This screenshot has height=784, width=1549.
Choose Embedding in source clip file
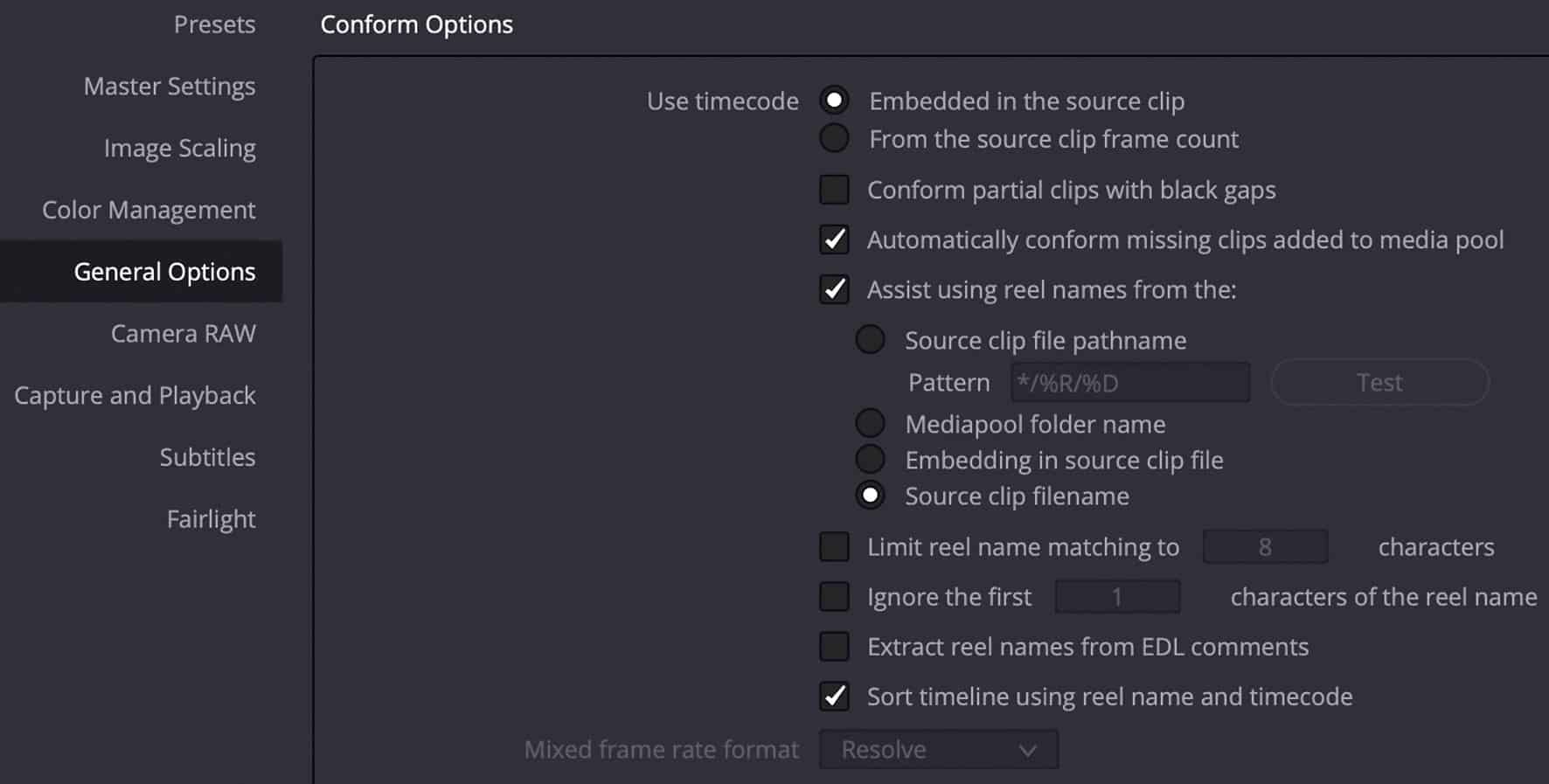tap(871, 459)
